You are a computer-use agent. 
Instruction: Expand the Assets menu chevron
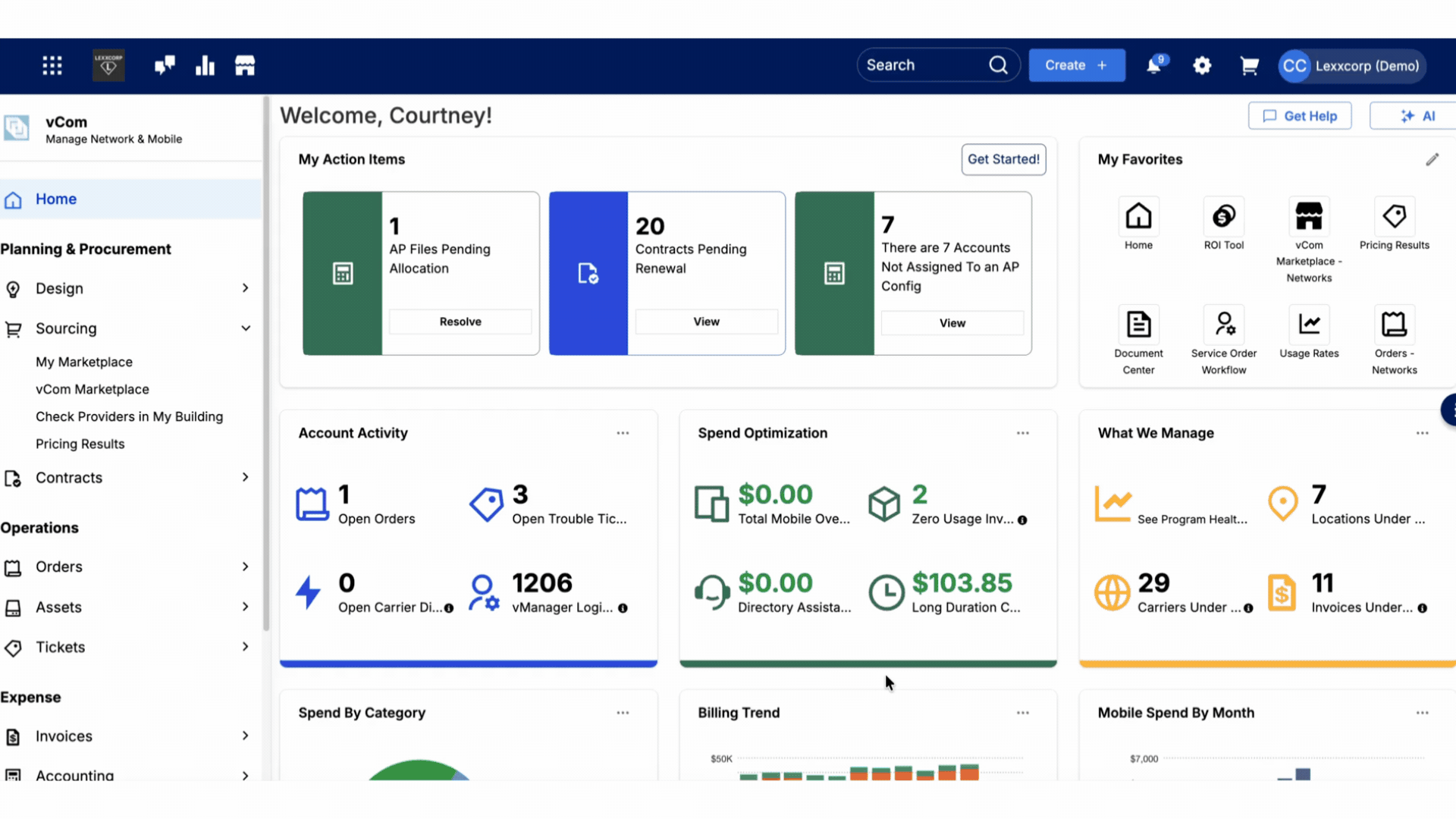[x=245, y=607]
